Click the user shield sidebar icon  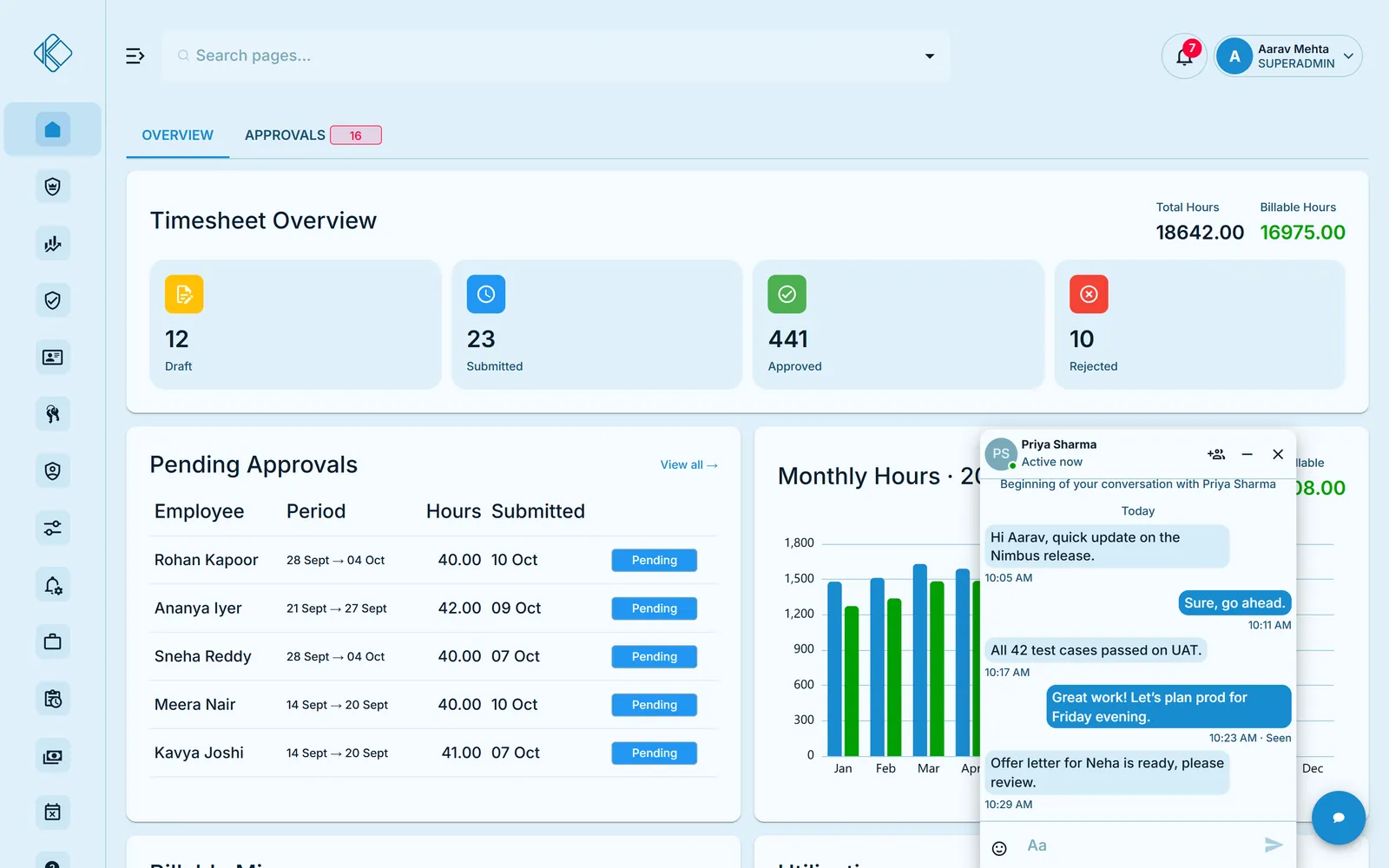tap(53, 471)
